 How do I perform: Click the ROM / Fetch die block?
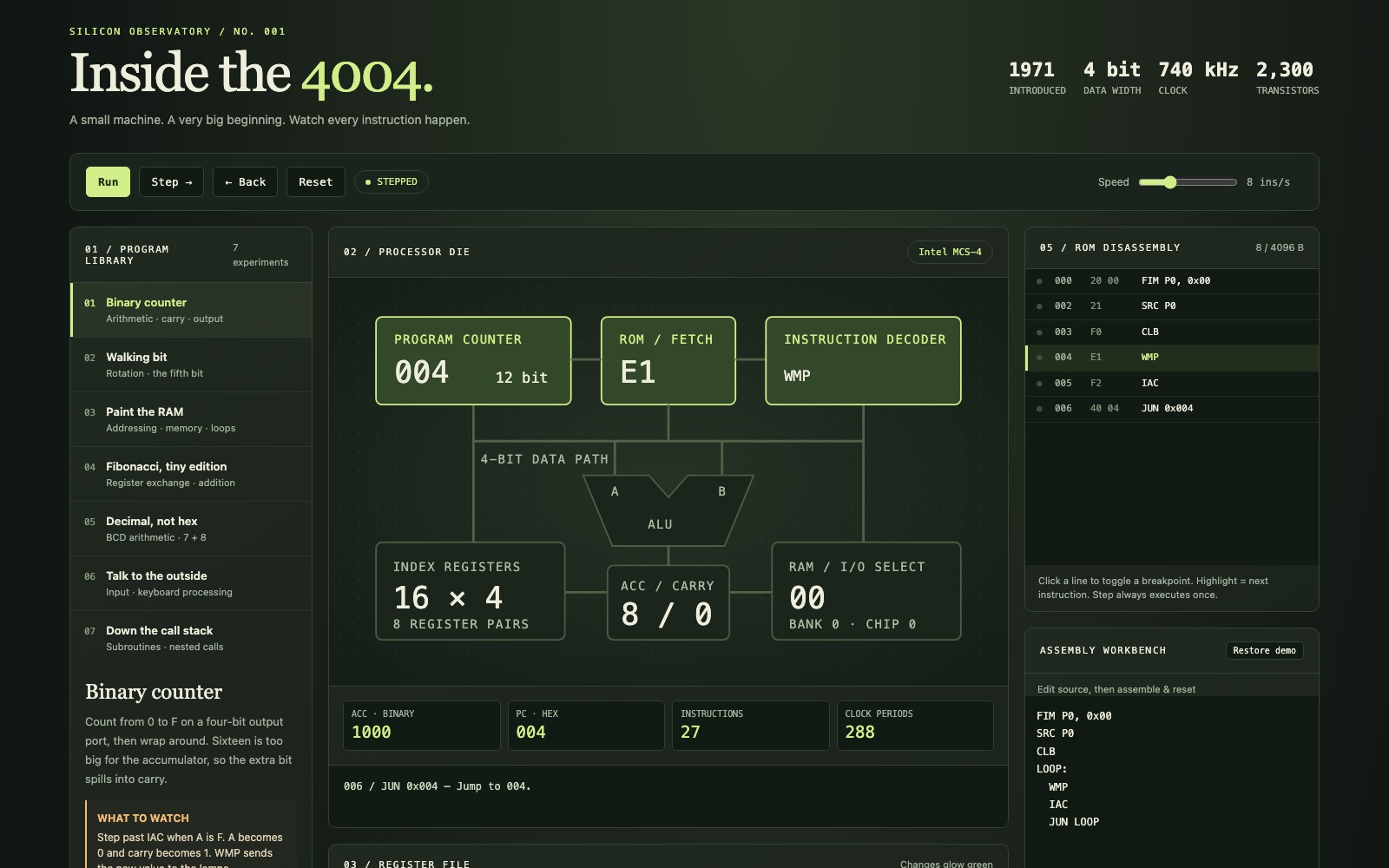click(668, 360)
